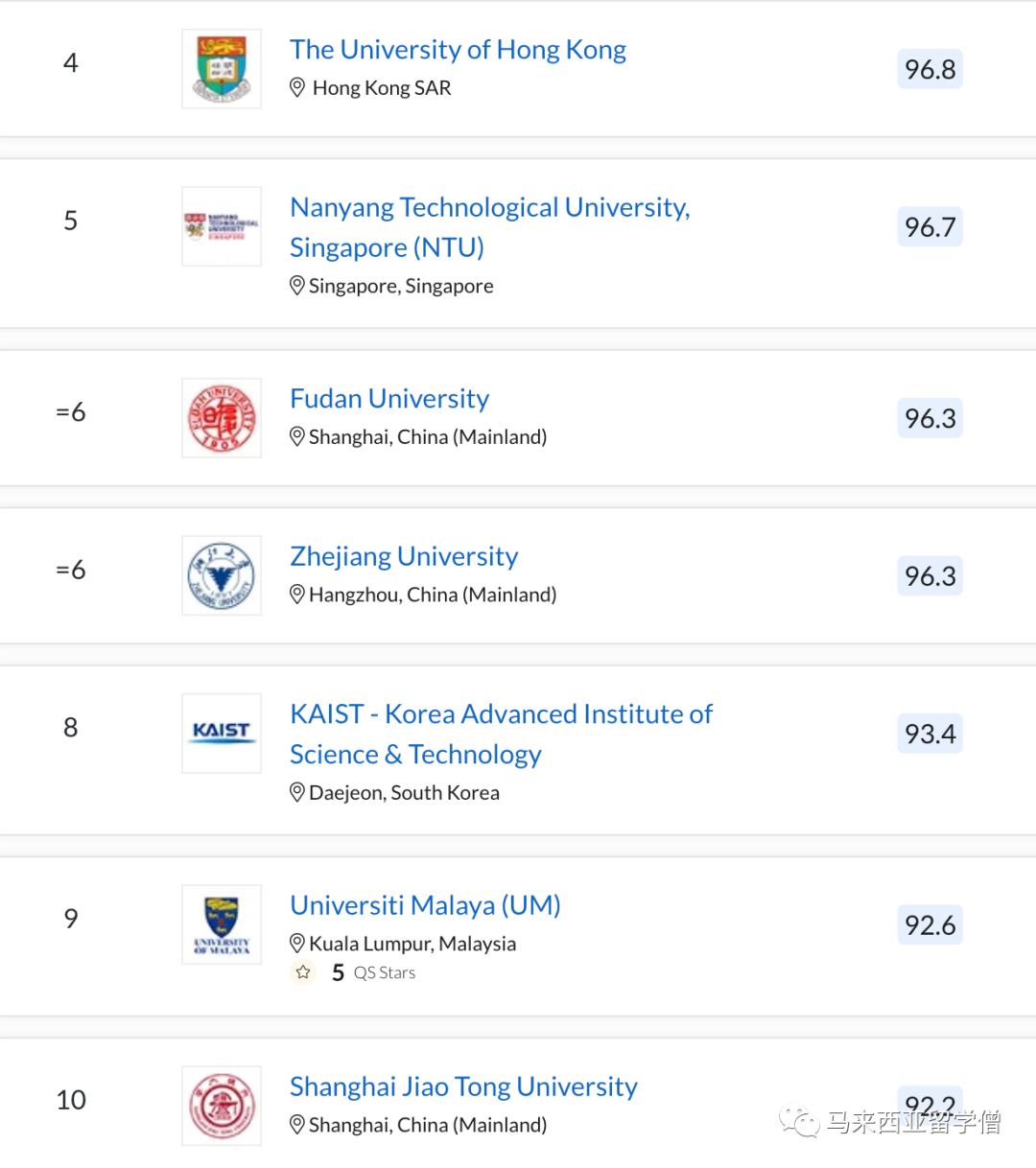Viewport: 1036px width, 1168px height.
Task: Click the star icon beside 5 QS Stars
Action: [x=303, y=971]
